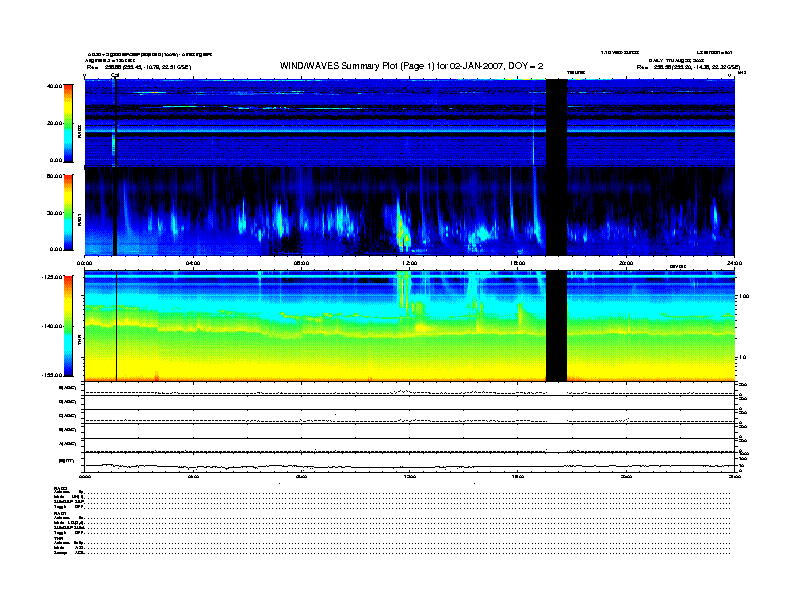This screenshot has height=612, width=792.
Task: Click the bright radio burst near 12:00 in RAD1
Action: pyautogui.click(x=403, y=227)
